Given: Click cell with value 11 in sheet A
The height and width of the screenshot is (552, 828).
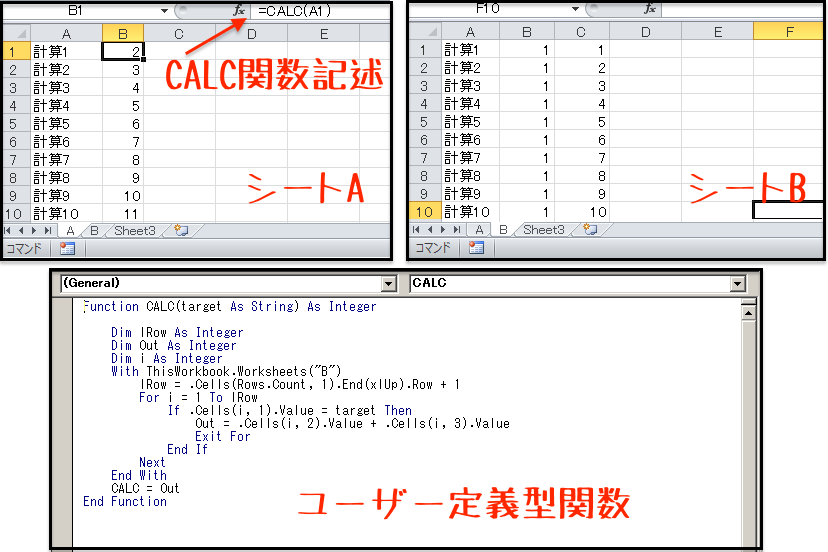Looking at the screenshot, I should 123,213.
